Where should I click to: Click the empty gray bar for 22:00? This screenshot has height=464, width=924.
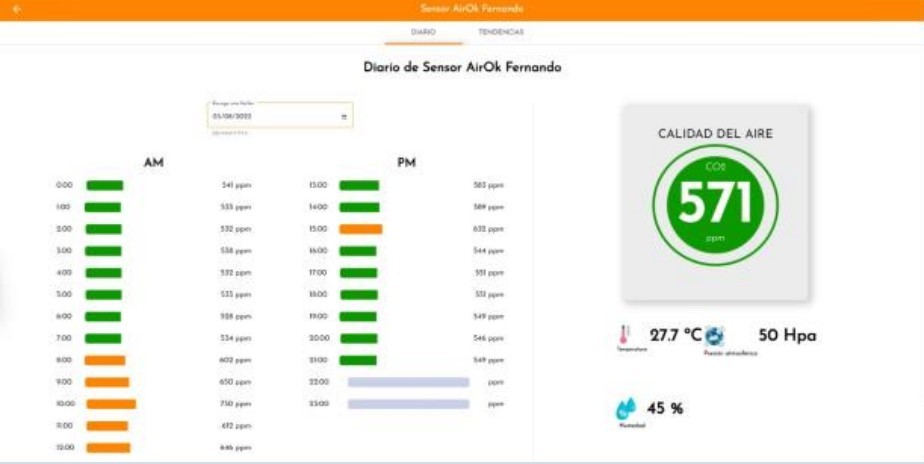click(408, 382)
